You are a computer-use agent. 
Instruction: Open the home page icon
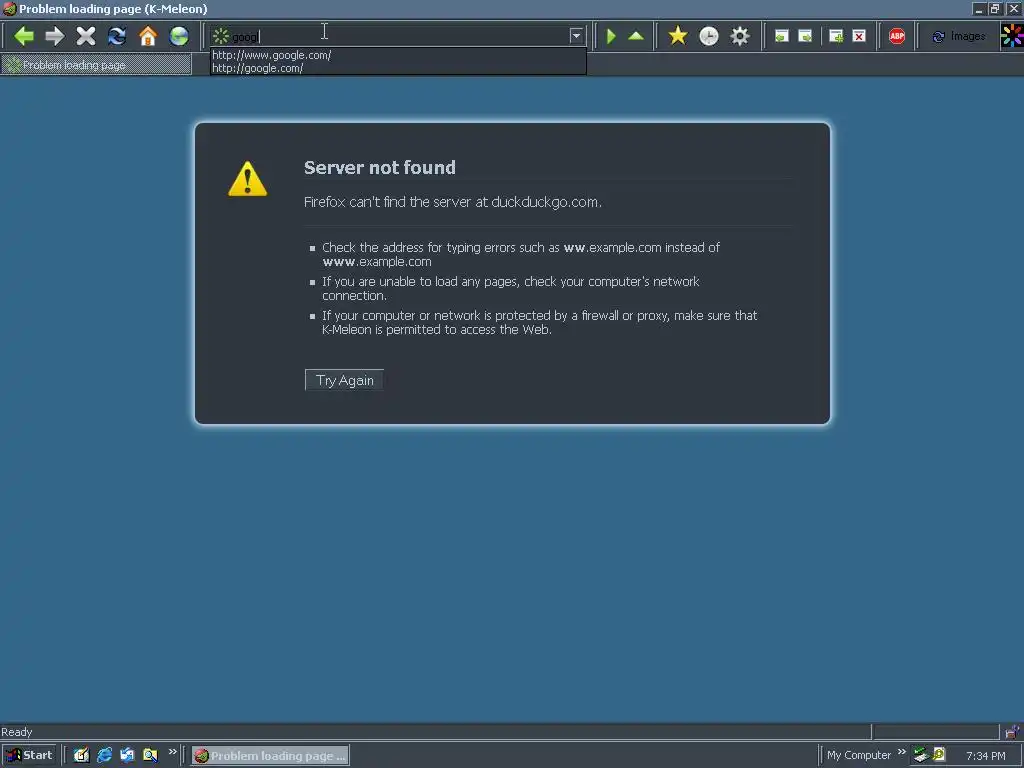[148, 36]
